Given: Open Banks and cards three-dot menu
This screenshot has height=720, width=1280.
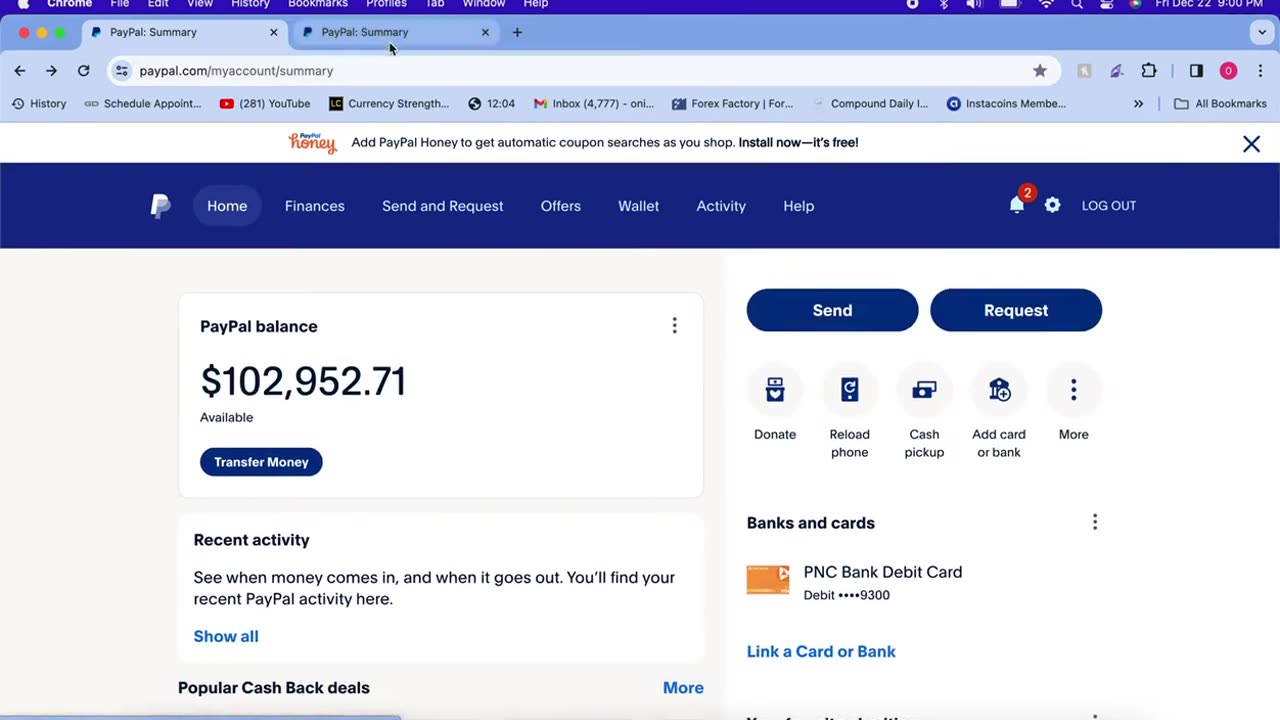Looking at the screenshot, I should coord(1095,522).
